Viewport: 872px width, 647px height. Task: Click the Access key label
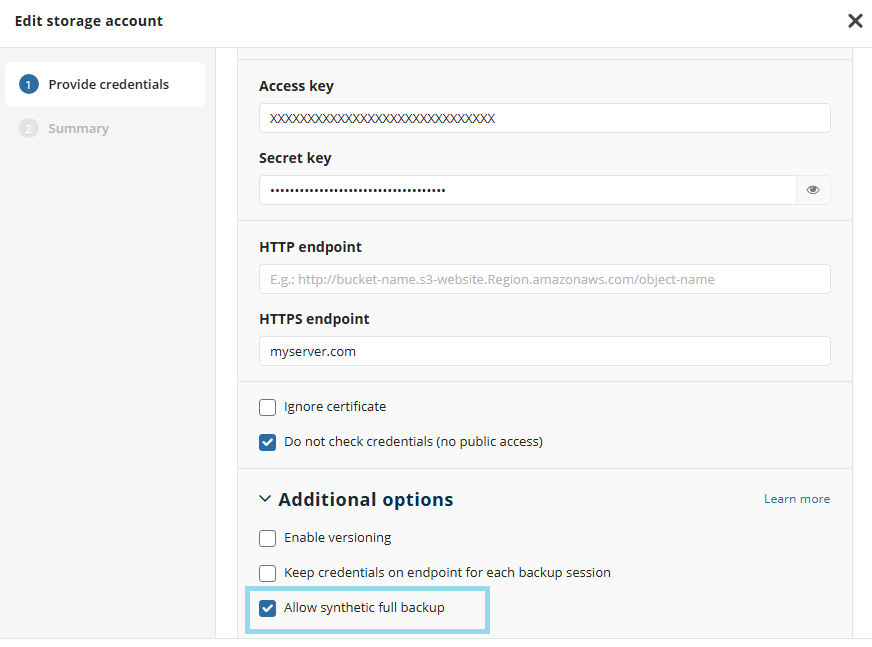pyautogui.click(x=296, y=86)
